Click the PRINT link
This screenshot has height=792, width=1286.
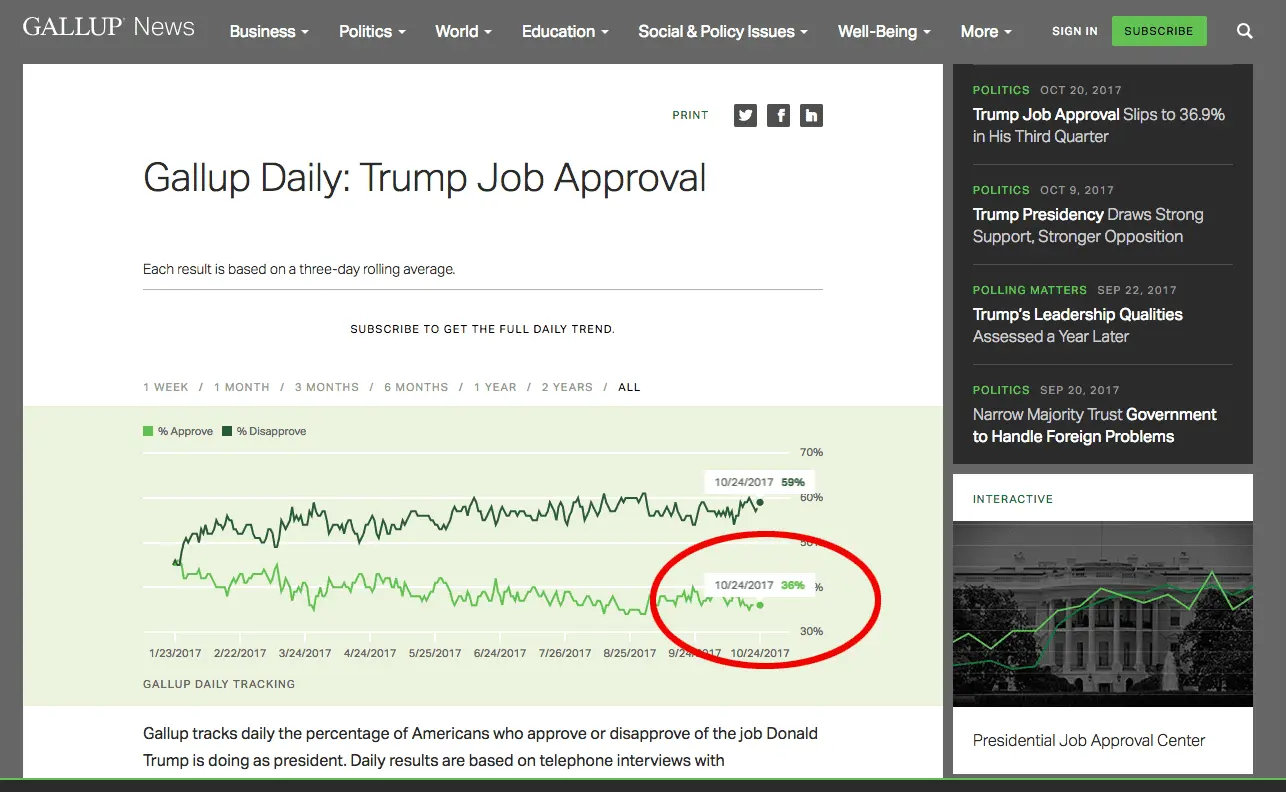point(690,115)
